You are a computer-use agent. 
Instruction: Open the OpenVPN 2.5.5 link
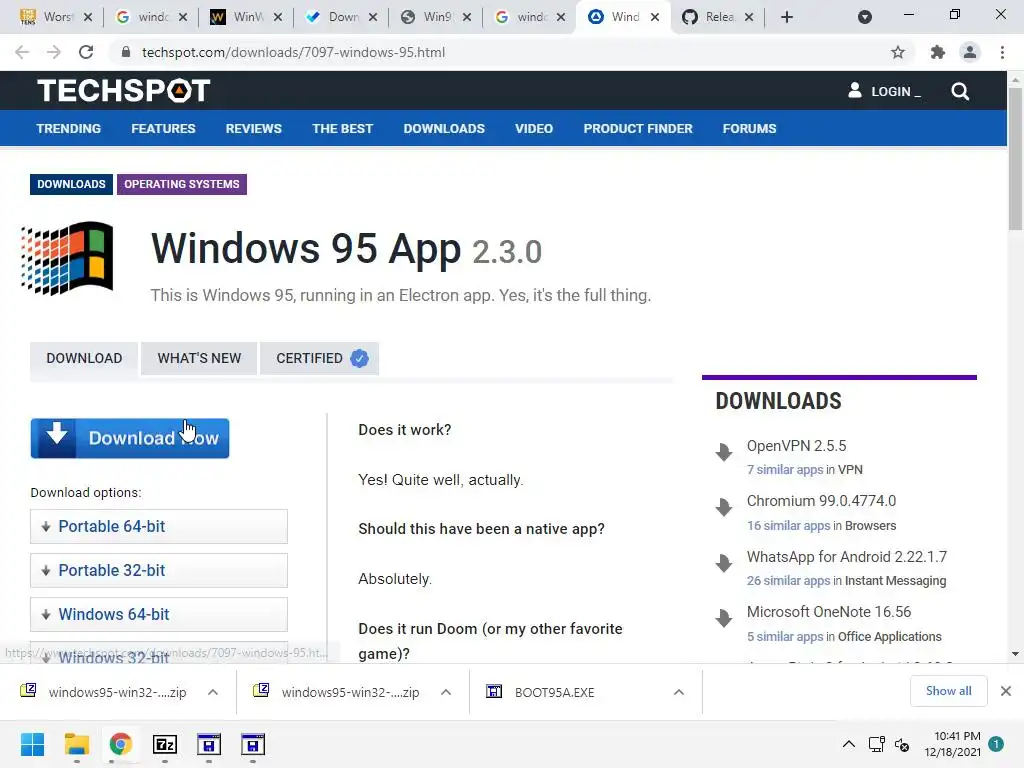pos(796,446)
